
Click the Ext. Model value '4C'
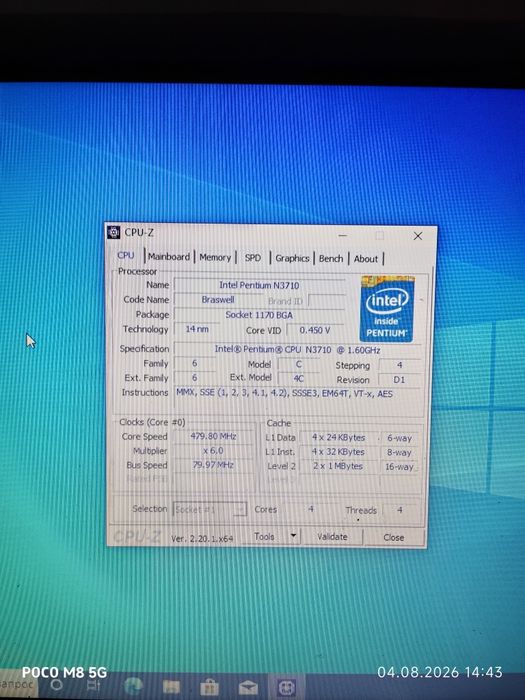point(299,379)
